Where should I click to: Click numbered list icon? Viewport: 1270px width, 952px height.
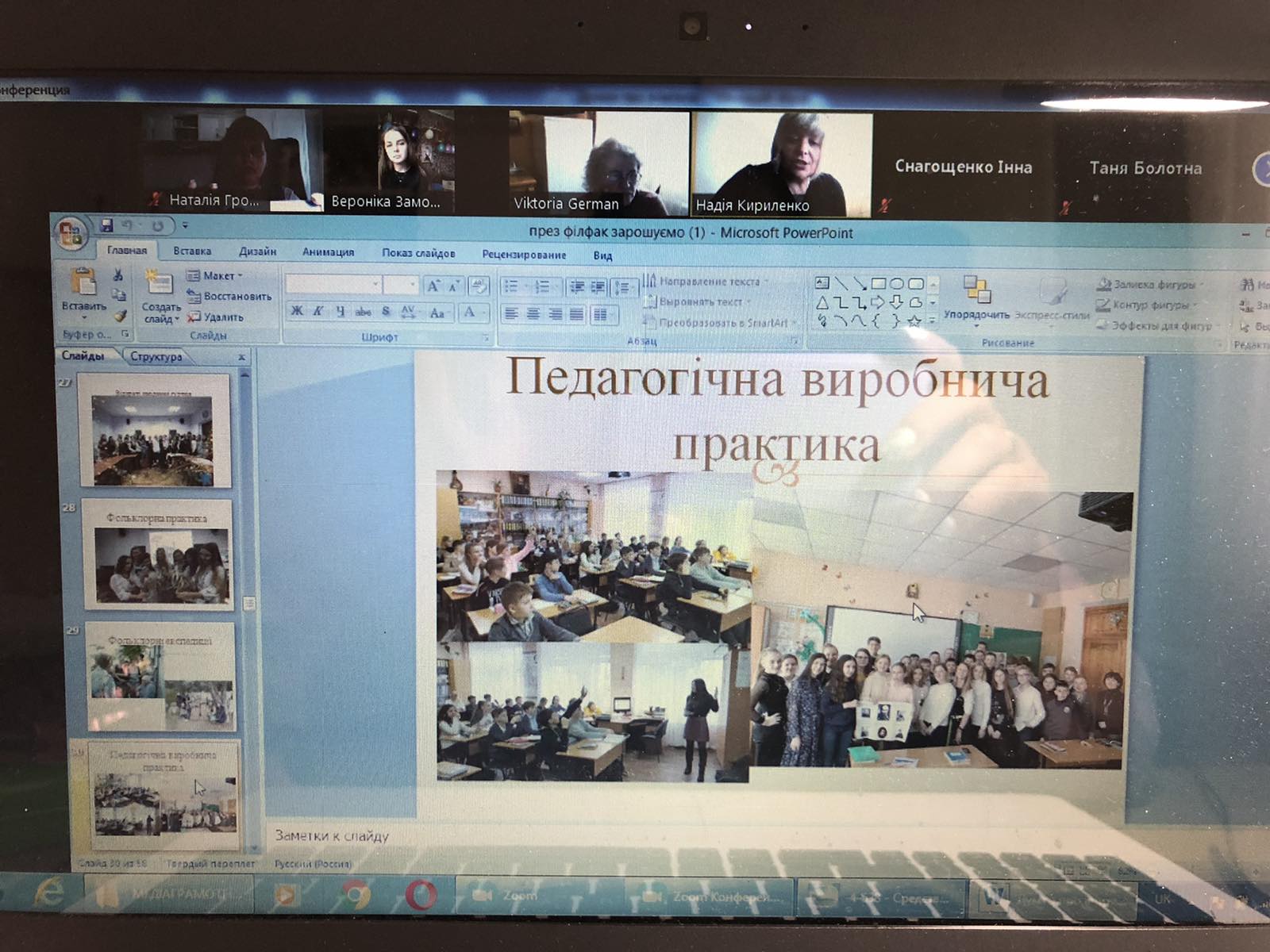pos(542,287)
